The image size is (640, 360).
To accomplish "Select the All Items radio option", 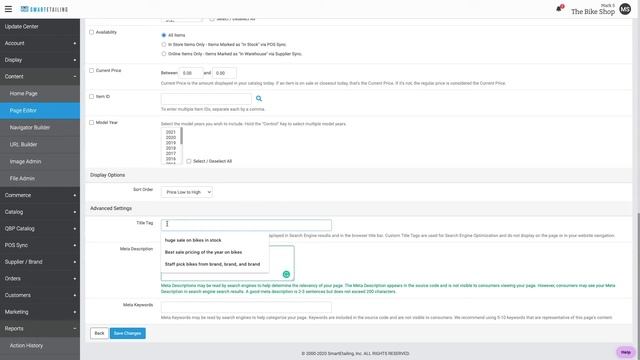I will pyautogui.click(x=164, y=35).
